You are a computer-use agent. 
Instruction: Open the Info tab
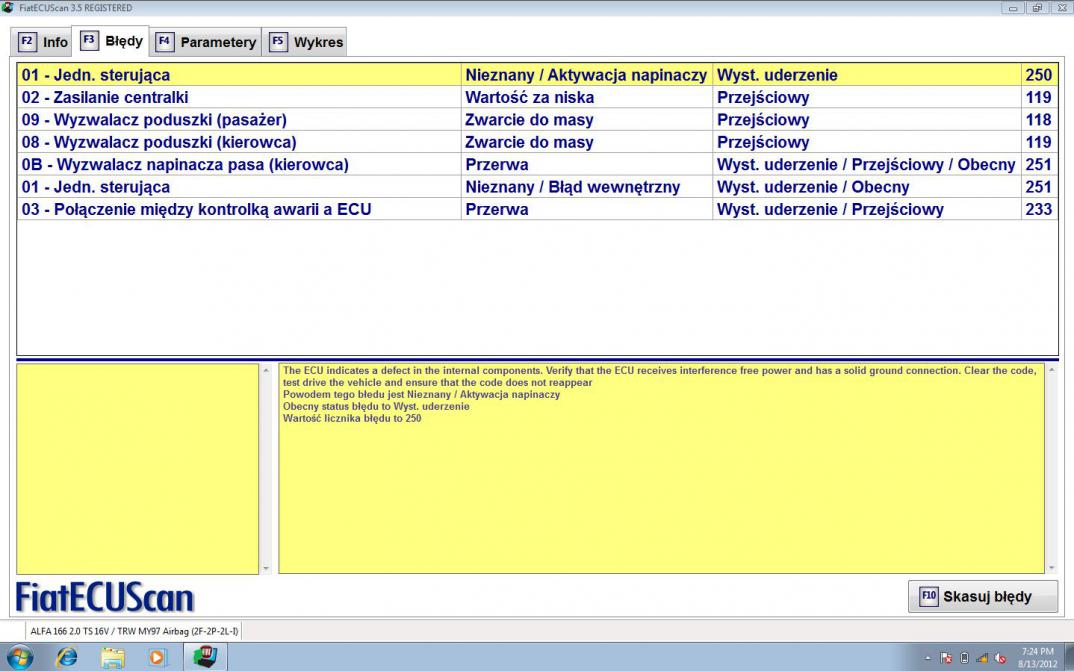click(42, 42)
